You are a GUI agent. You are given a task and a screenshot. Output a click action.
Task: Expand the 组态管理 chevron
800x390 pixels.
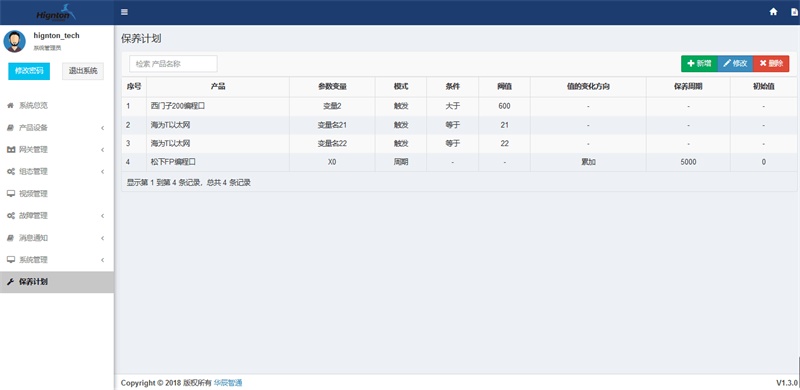[103, 172]
